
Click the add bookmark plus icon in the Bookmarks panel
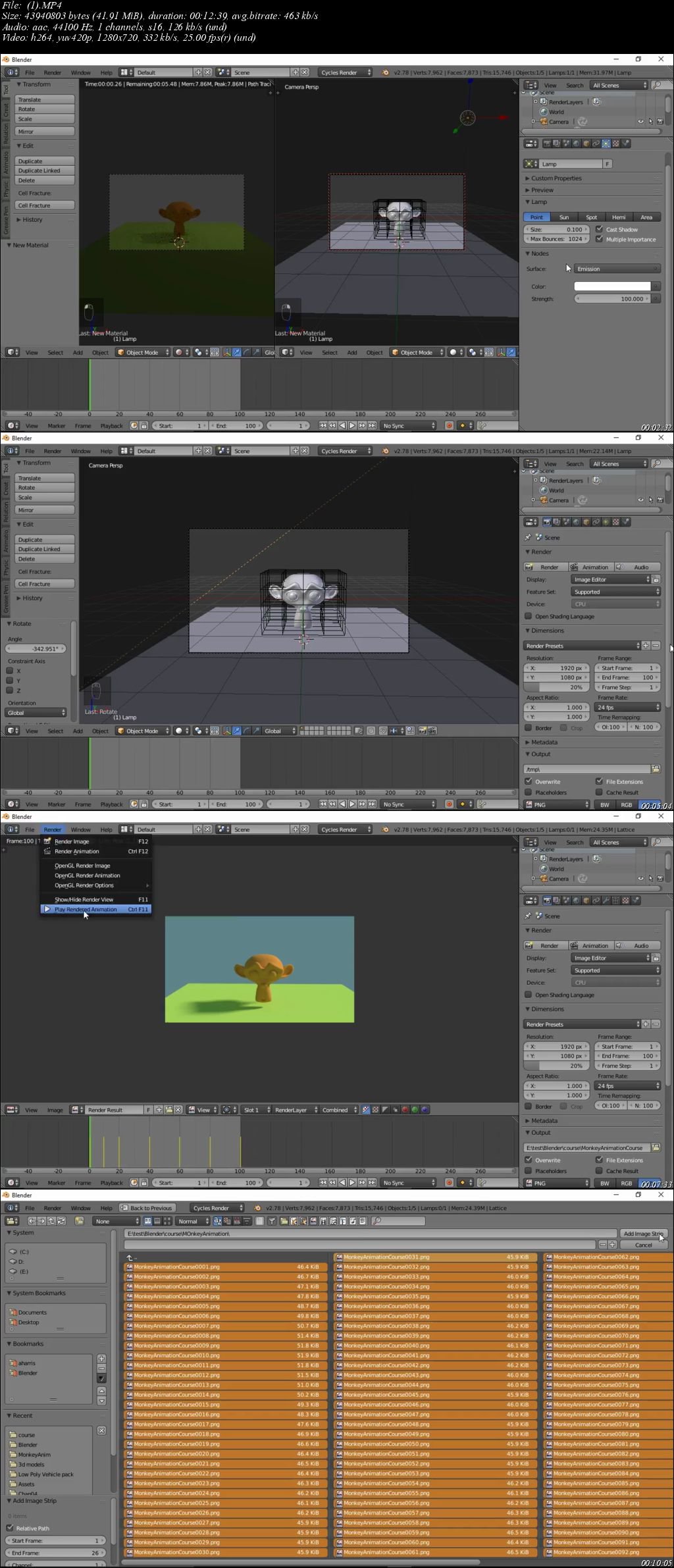point(101,1359)
